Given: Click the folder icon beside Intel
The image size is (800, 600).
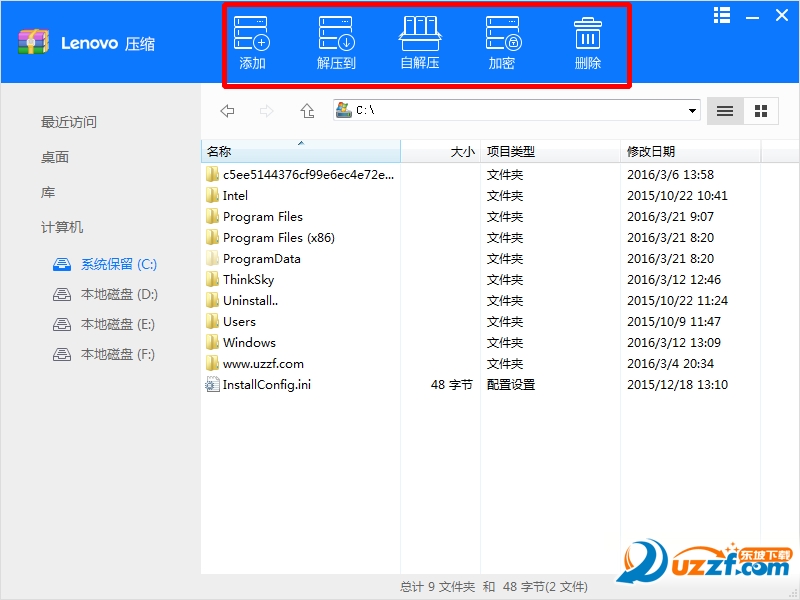Looking at the screenshot, I should 212,195.
